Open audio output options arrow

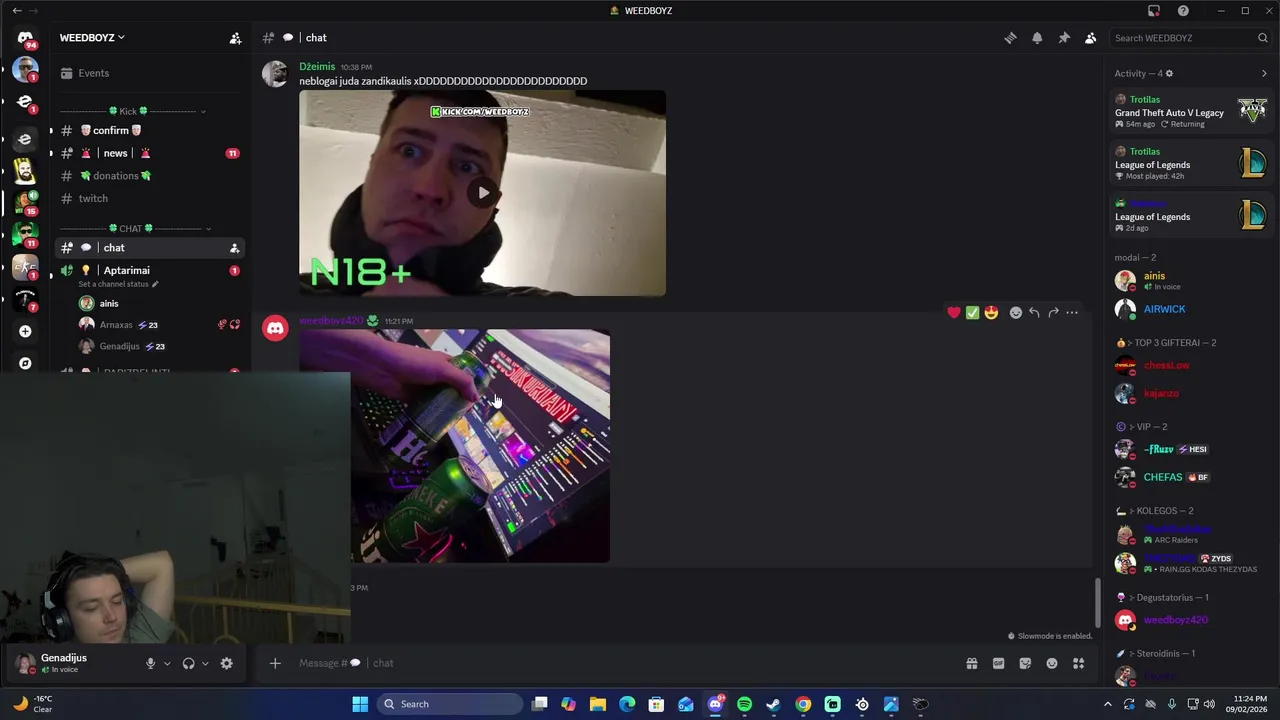coord(205,663)
